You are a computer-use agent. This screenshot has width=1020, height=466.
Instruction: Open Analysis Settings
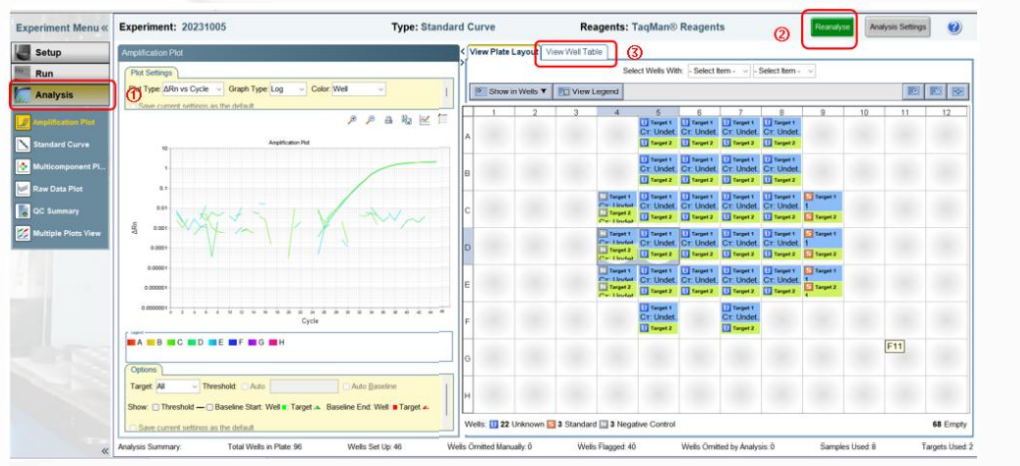coord(897,27)
